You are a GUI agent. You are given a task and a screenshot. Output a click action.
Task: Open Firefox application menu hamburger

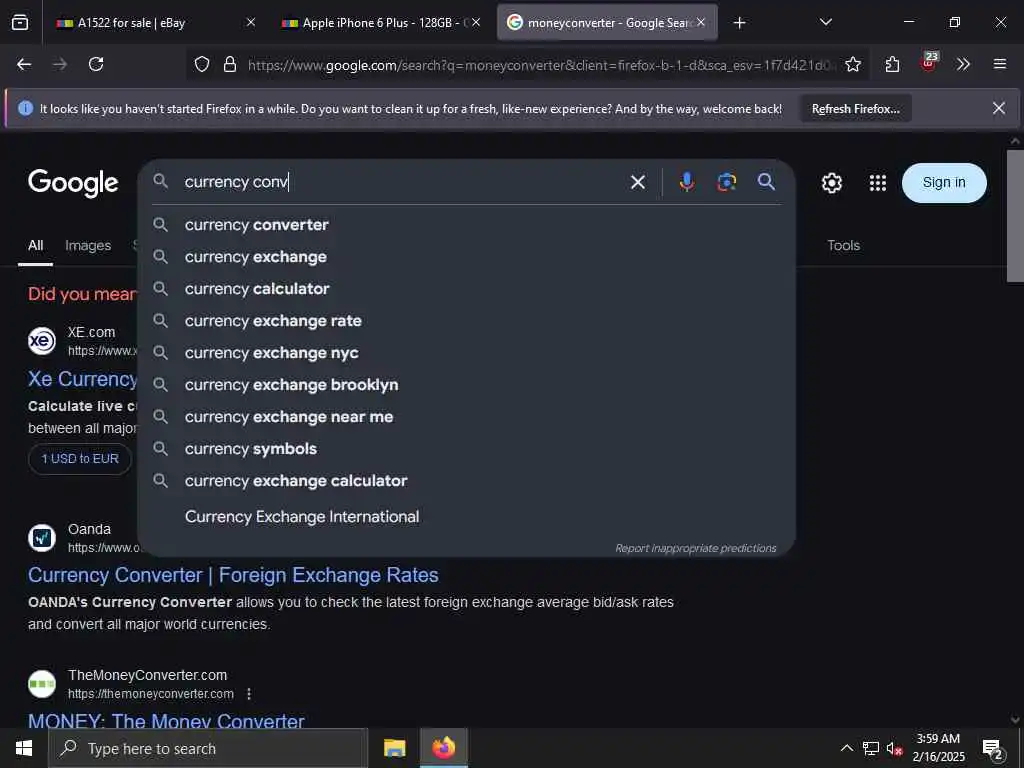(x=999, y=64)
